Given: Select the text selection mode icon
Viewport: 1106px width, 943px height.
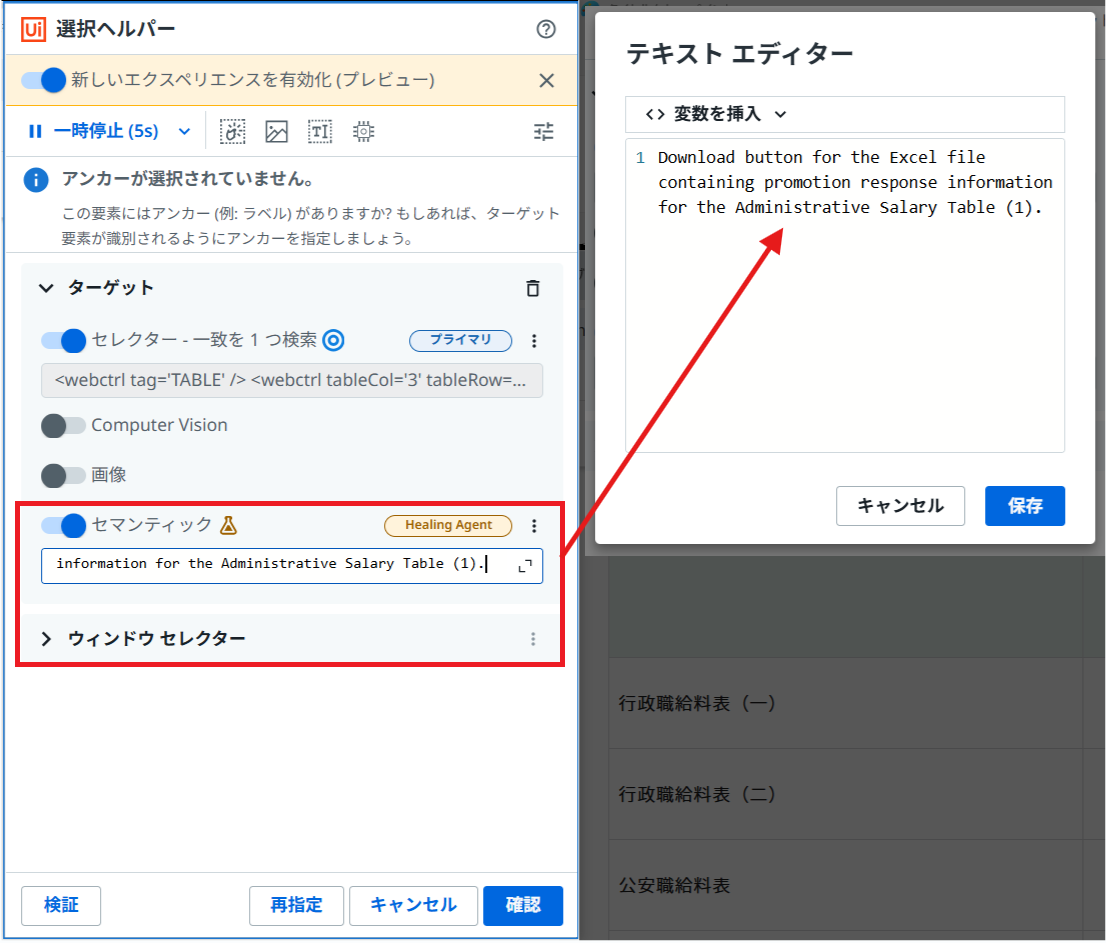Looking at the screenshot, I should click(320, 131).
